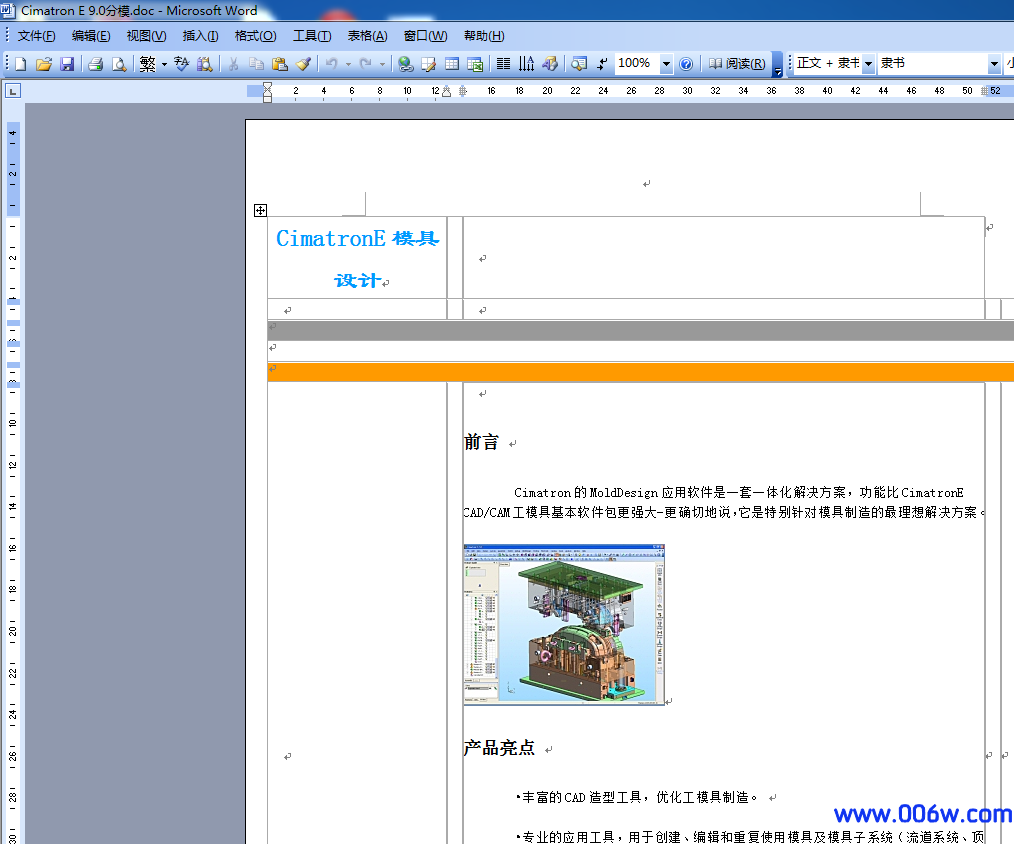The width and height of the screenshot is (1014, 844).
Task: Select the embedded mold design image
Action: click(564, 624)
